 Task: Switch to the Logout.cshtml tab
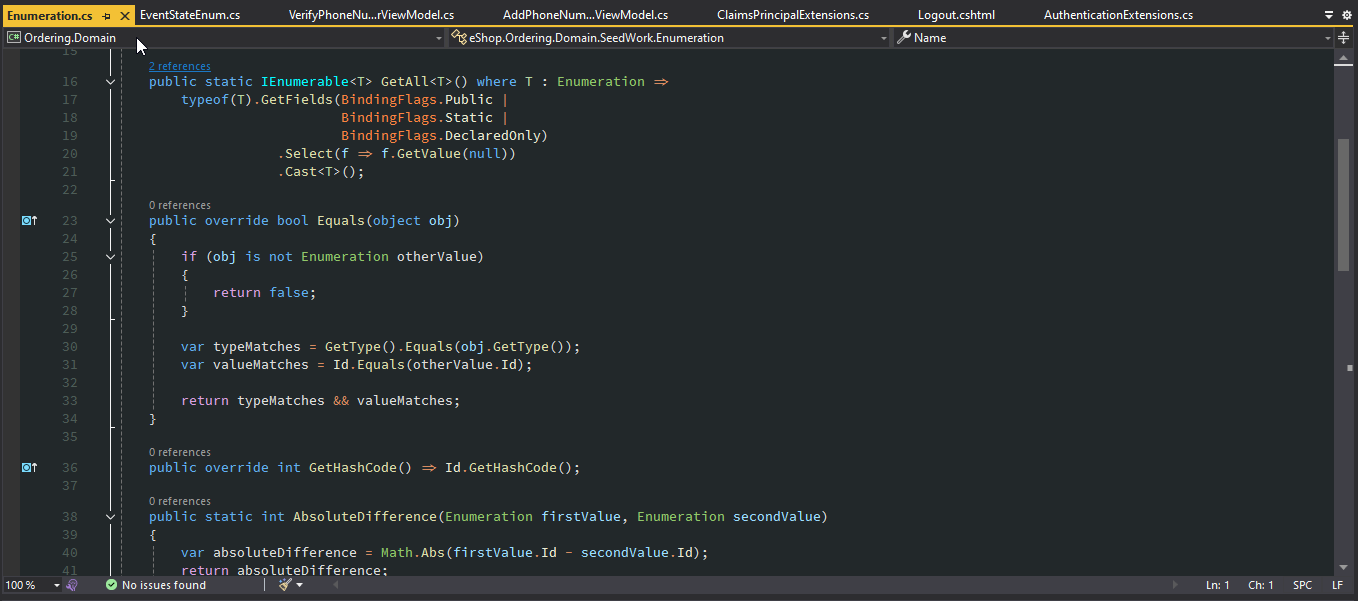[x=956, y=15]
